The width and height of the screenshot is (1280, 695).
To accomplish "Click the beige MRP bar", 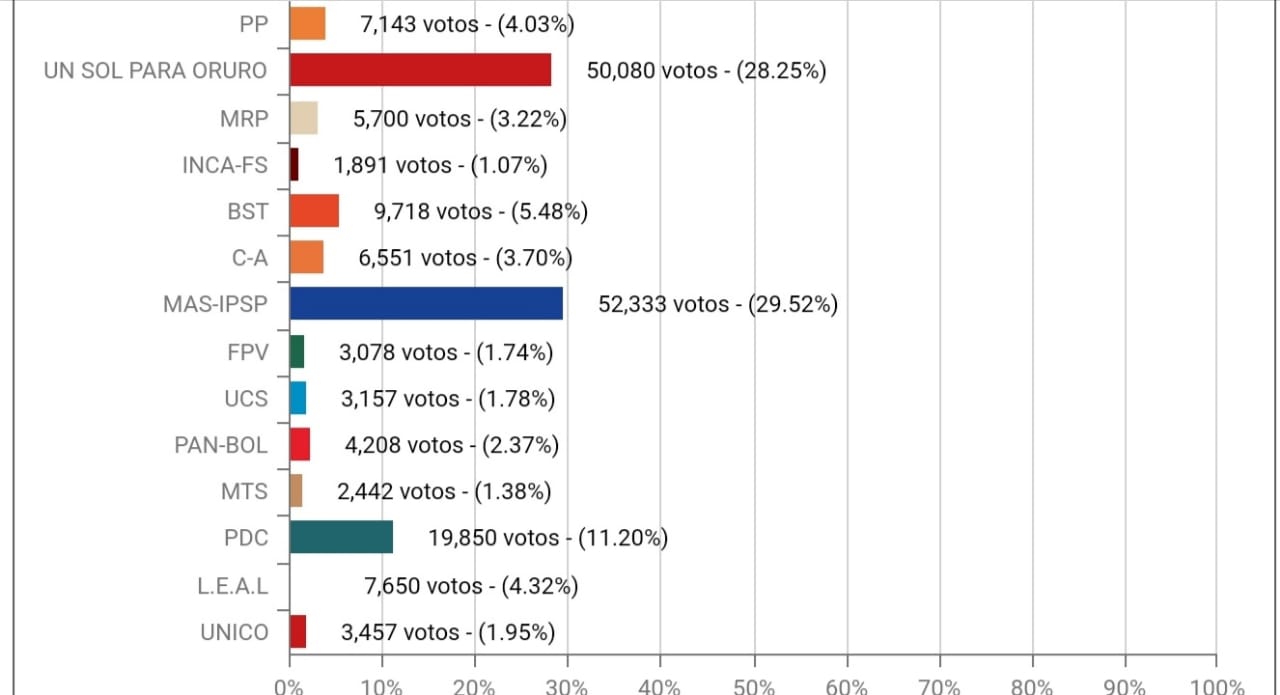I will [x=303, y=118].
